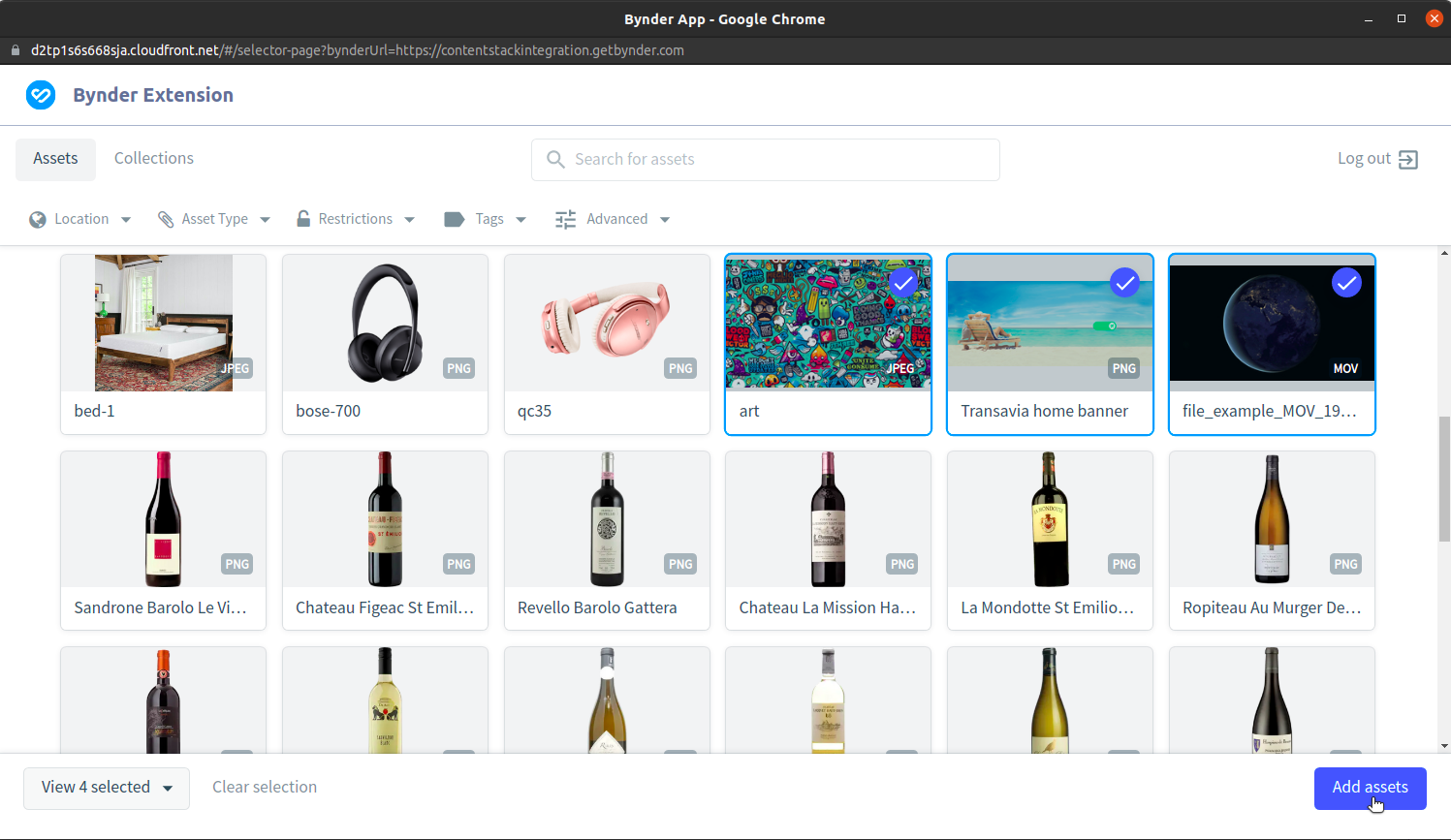Click the PNG badge on qc35
The width and height of the screenshot is (1451, 840).
click(x=680, y=368)
